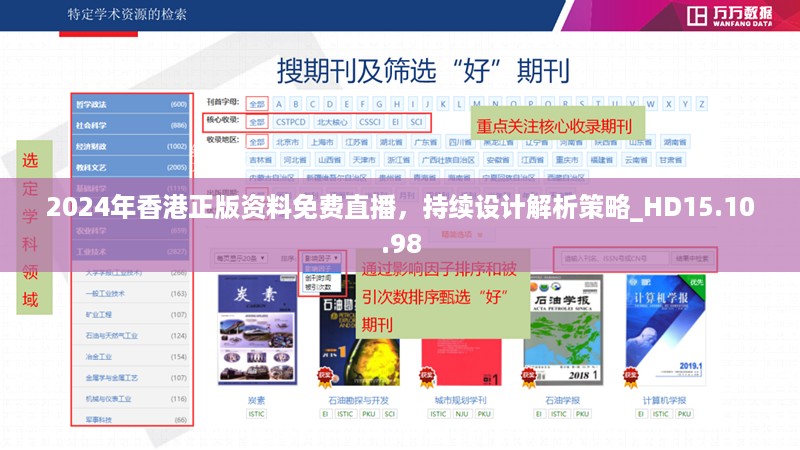The image size is (800, 450).
Task: Select 全部 in the 刊首字母 row
Action: tap(257, 104)
